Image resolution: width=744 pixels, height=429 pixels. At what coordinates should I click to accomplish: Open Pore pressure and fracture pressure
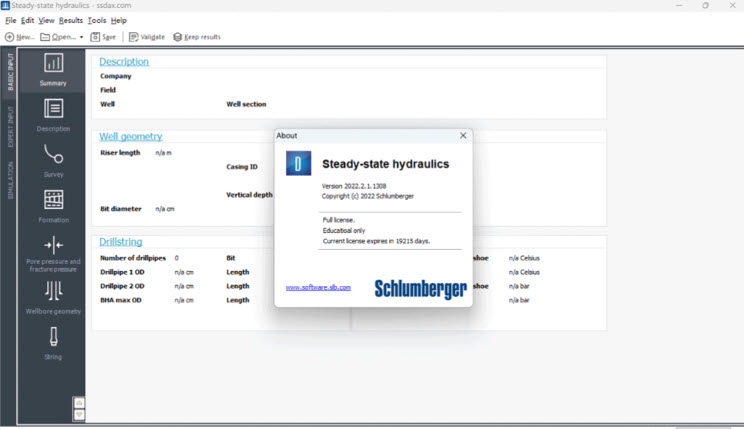click(x=53, y=253)
